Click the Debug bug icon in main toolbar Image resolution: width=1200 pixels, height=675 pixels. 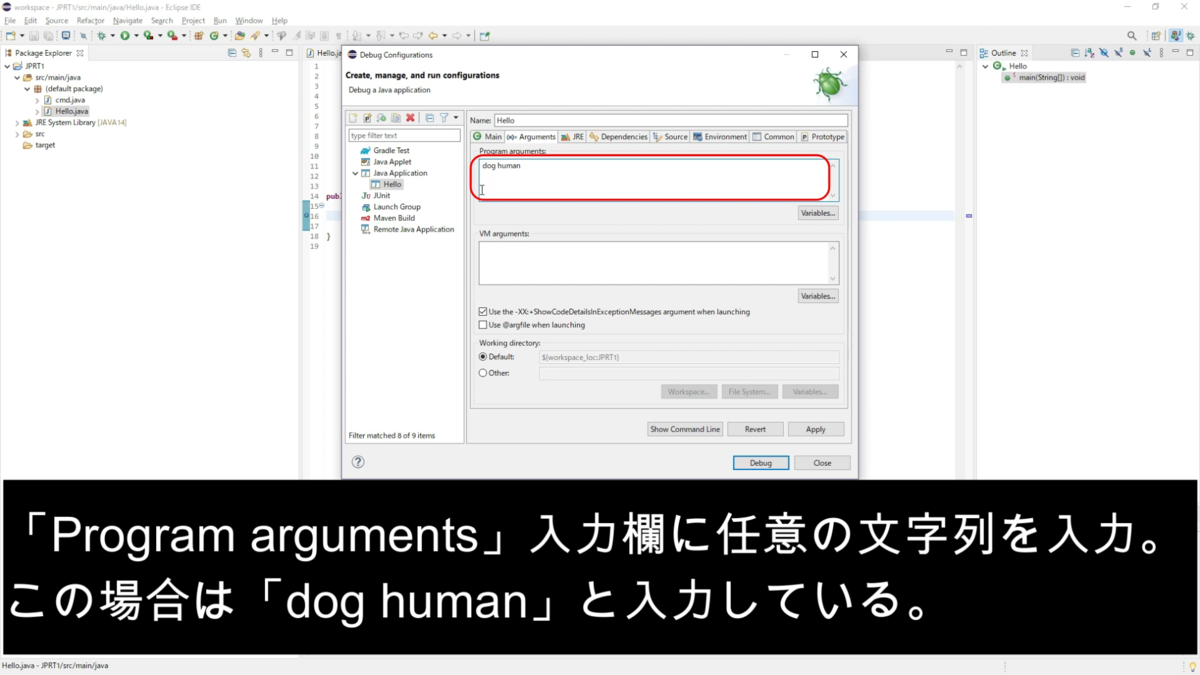tap(100, 36)
